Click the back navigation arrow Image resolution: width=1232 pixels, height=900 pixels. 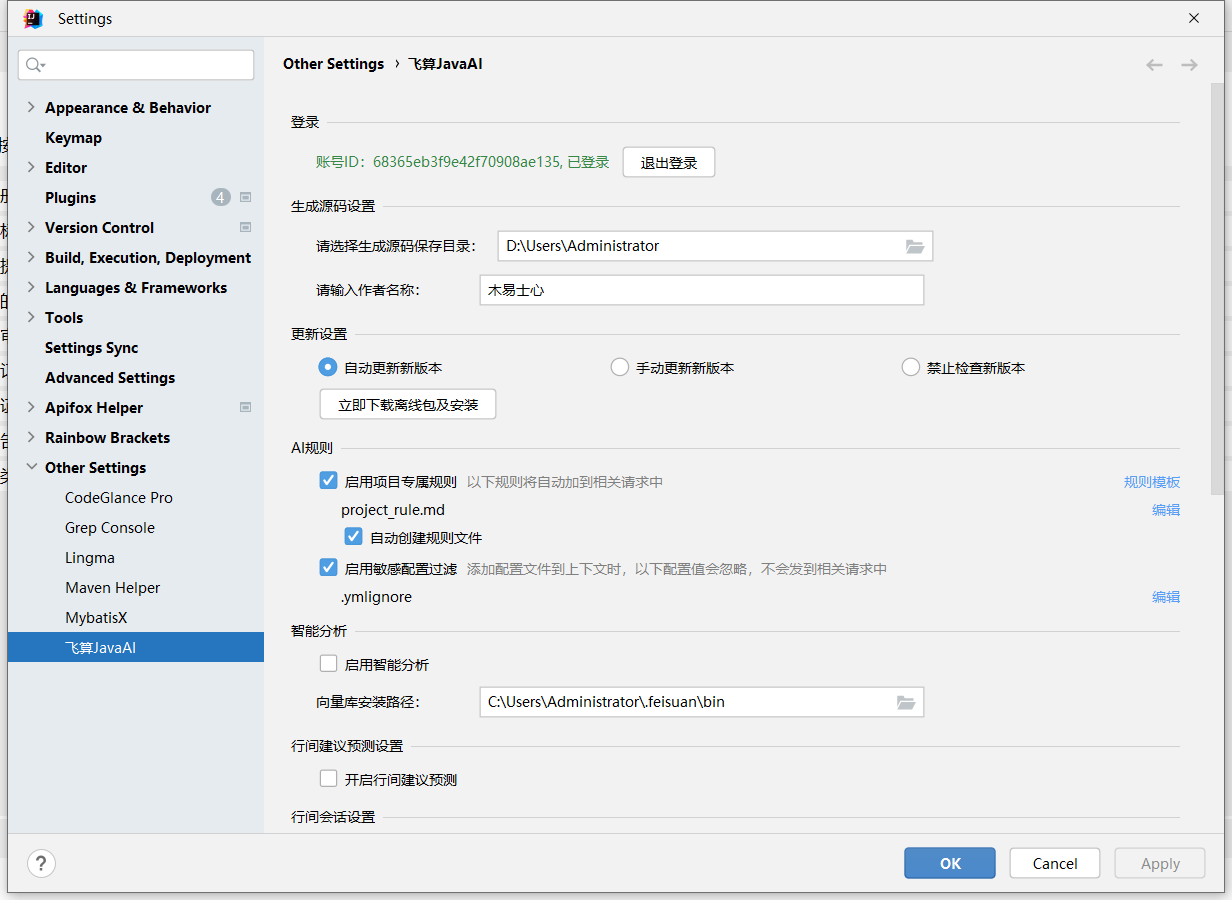pyautogui.click(x=1155, y=65)
